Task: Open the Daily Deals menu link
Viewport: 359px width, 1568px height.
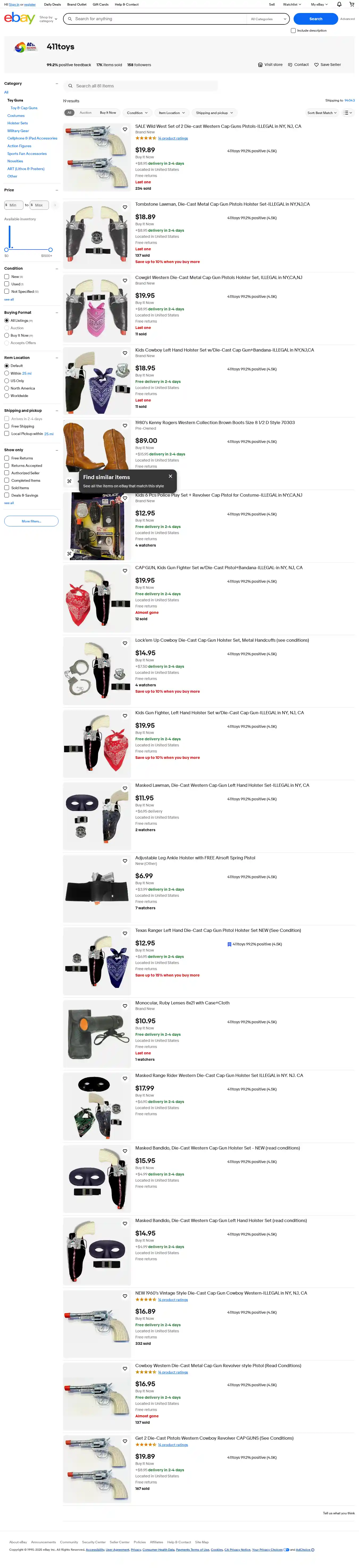Action: pyautogui.click(x=52, y=4)
